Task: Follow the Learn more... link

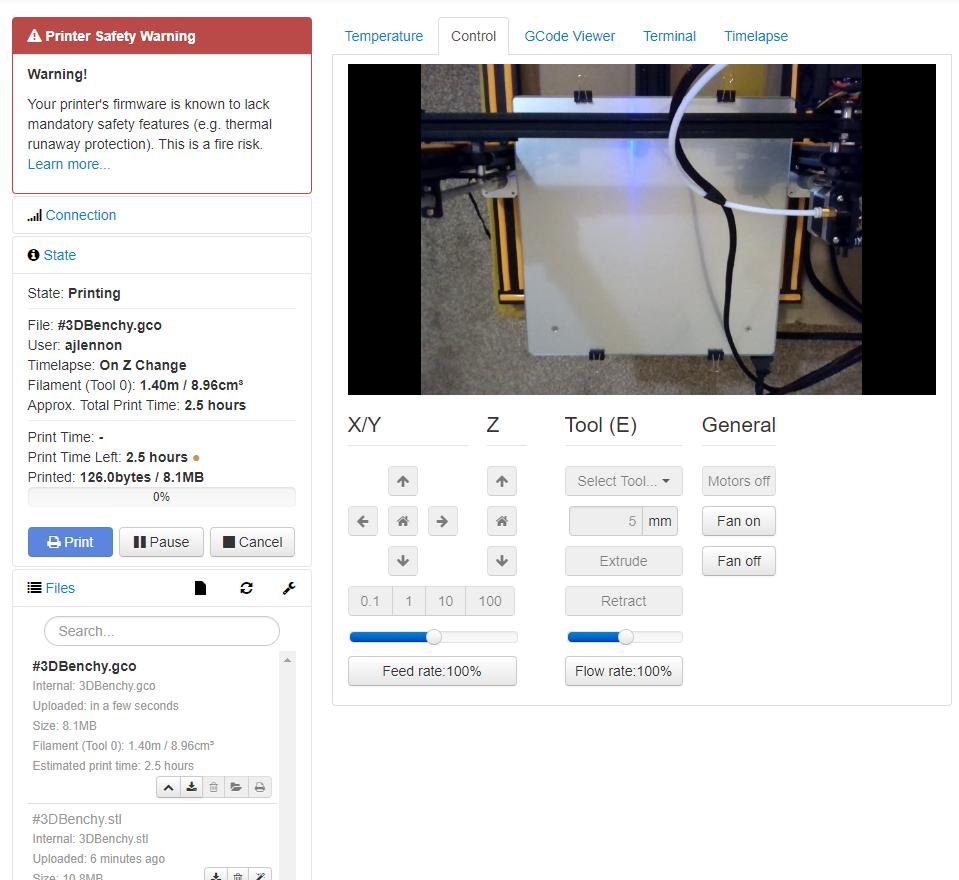Action: tap(68, 164)
